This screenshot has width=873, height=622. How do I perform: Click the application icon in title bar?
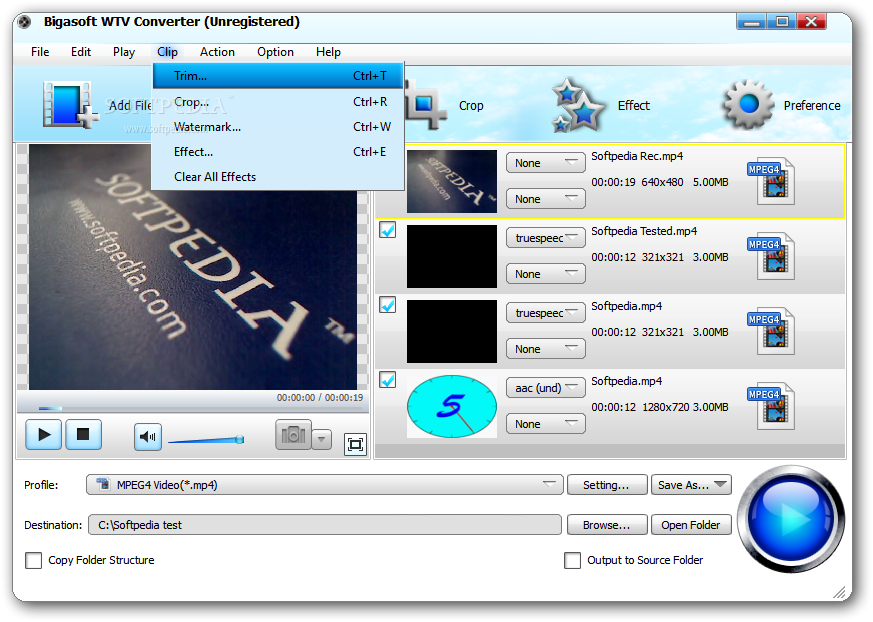24,22
